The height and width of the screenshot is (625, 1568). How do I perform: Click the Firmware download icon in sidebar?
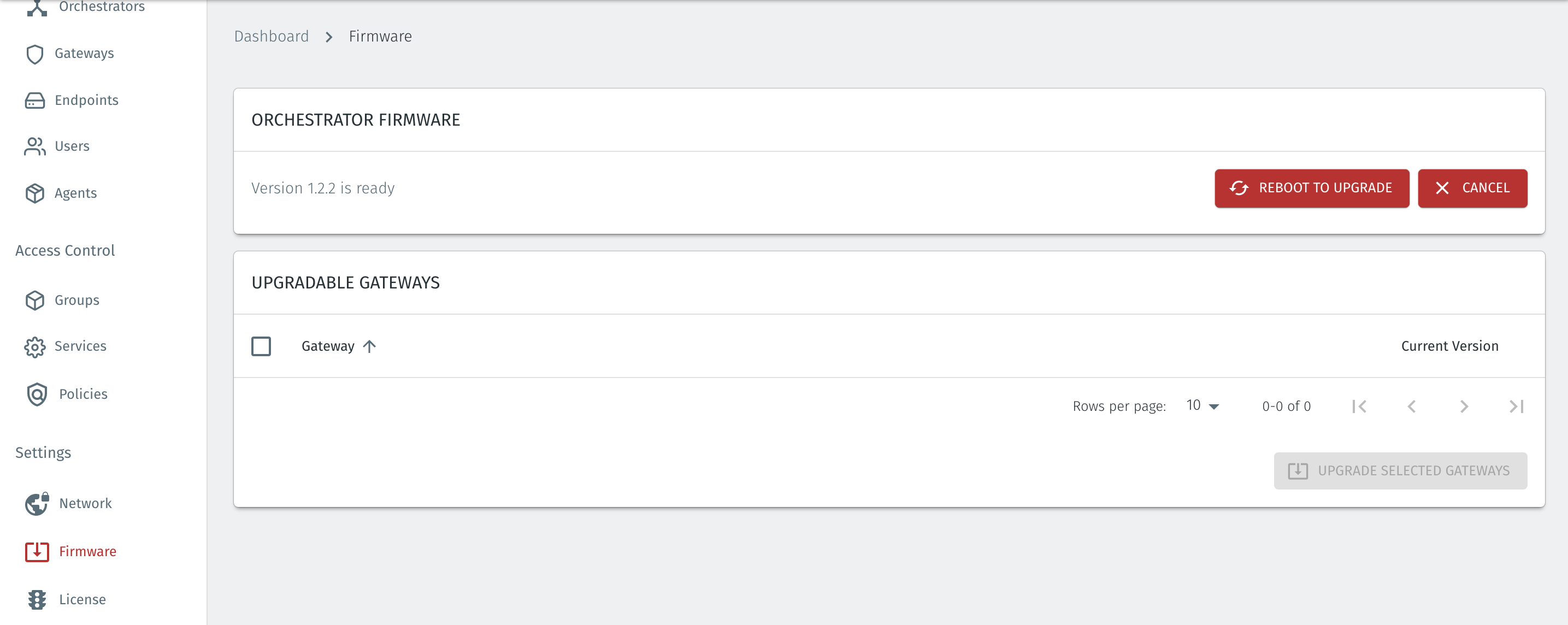[37, 551]
